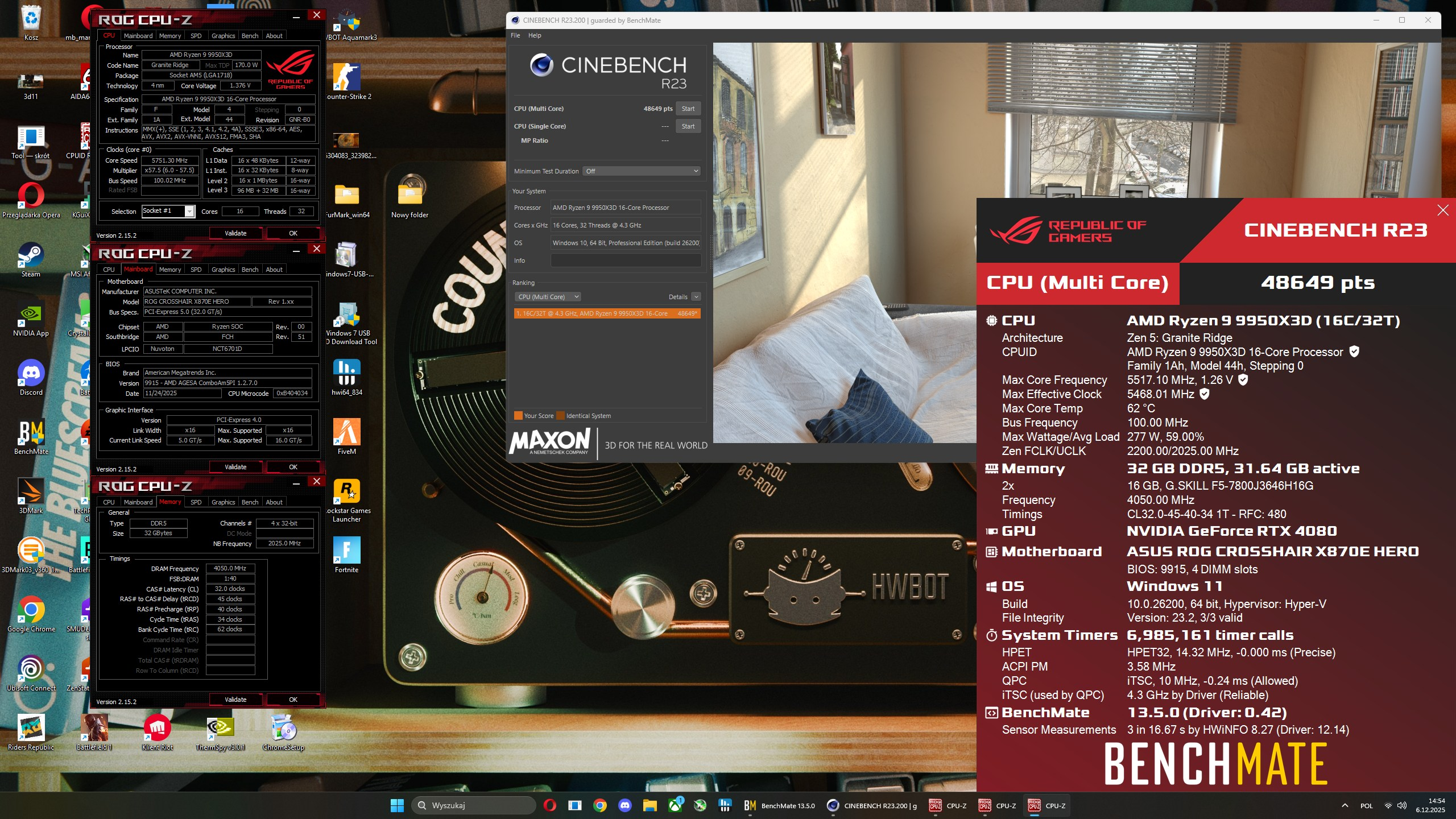Show hidden system tray icons chevron
The width and height of the screenshot is (1456, 819).
tap(1345, 805)
